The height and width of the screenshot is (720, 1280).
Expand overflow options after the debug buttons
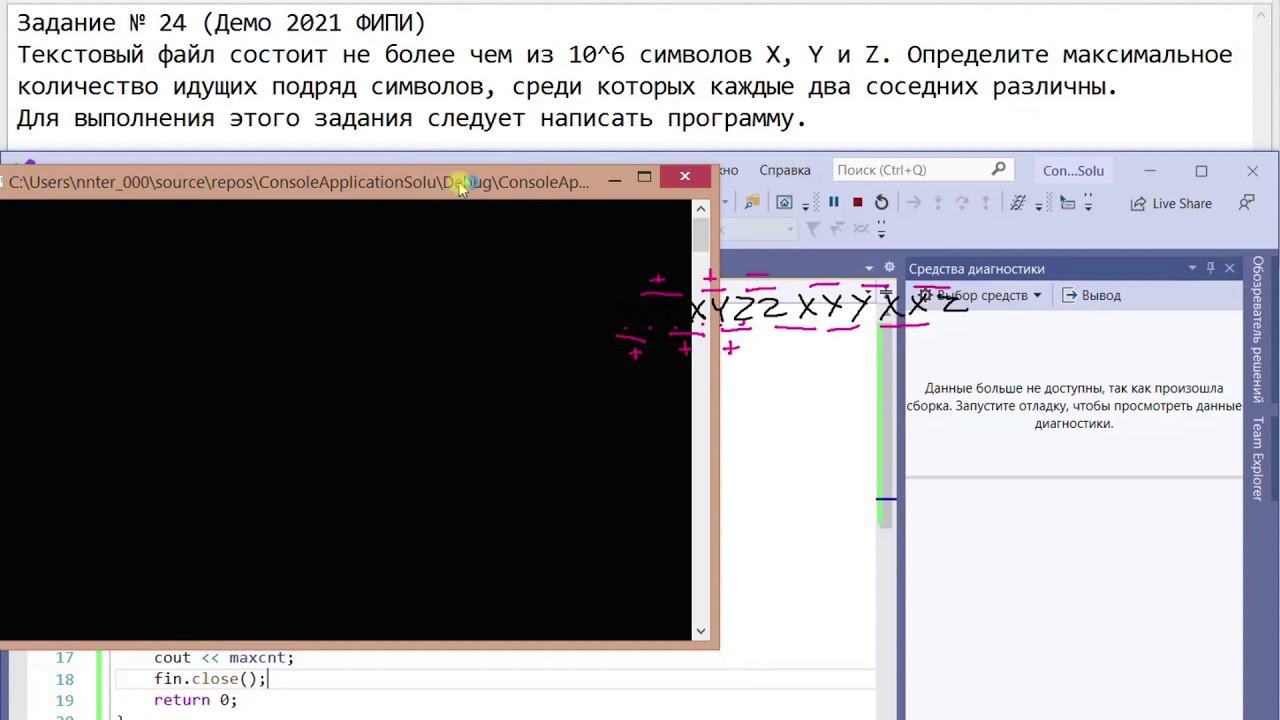(1039, 205)
